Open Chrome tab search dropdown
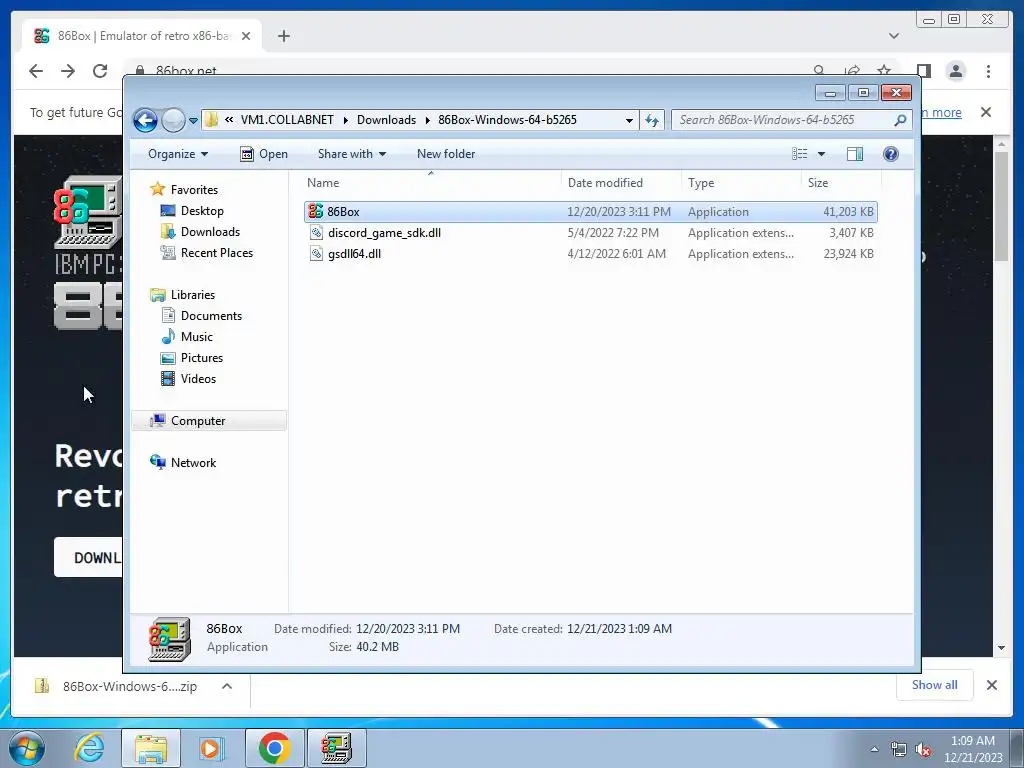Image resolution: width=1024 pixels, height=768 pixels. 893,36
